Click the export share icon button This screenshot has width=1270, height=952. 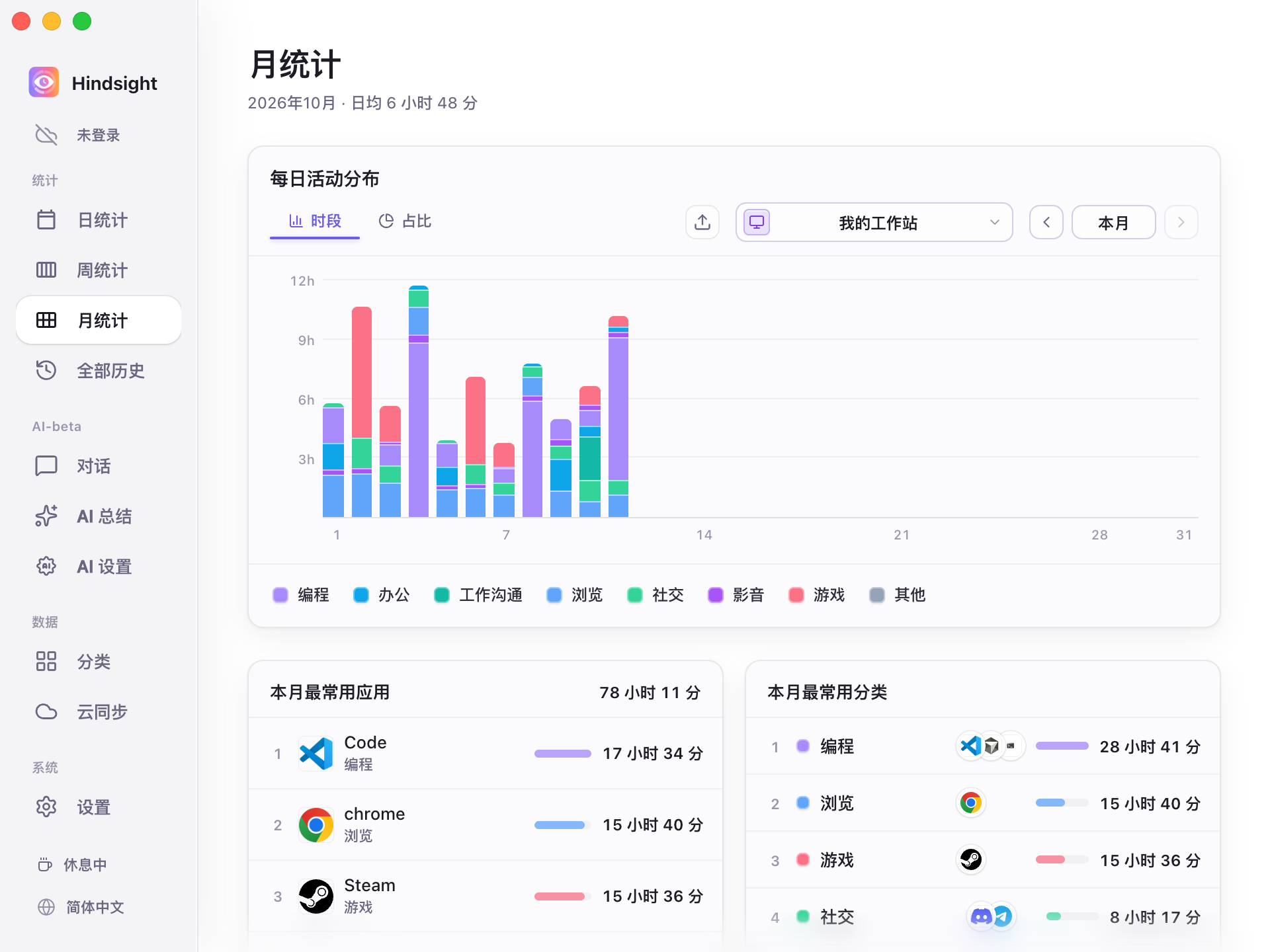tap(702, 222)
